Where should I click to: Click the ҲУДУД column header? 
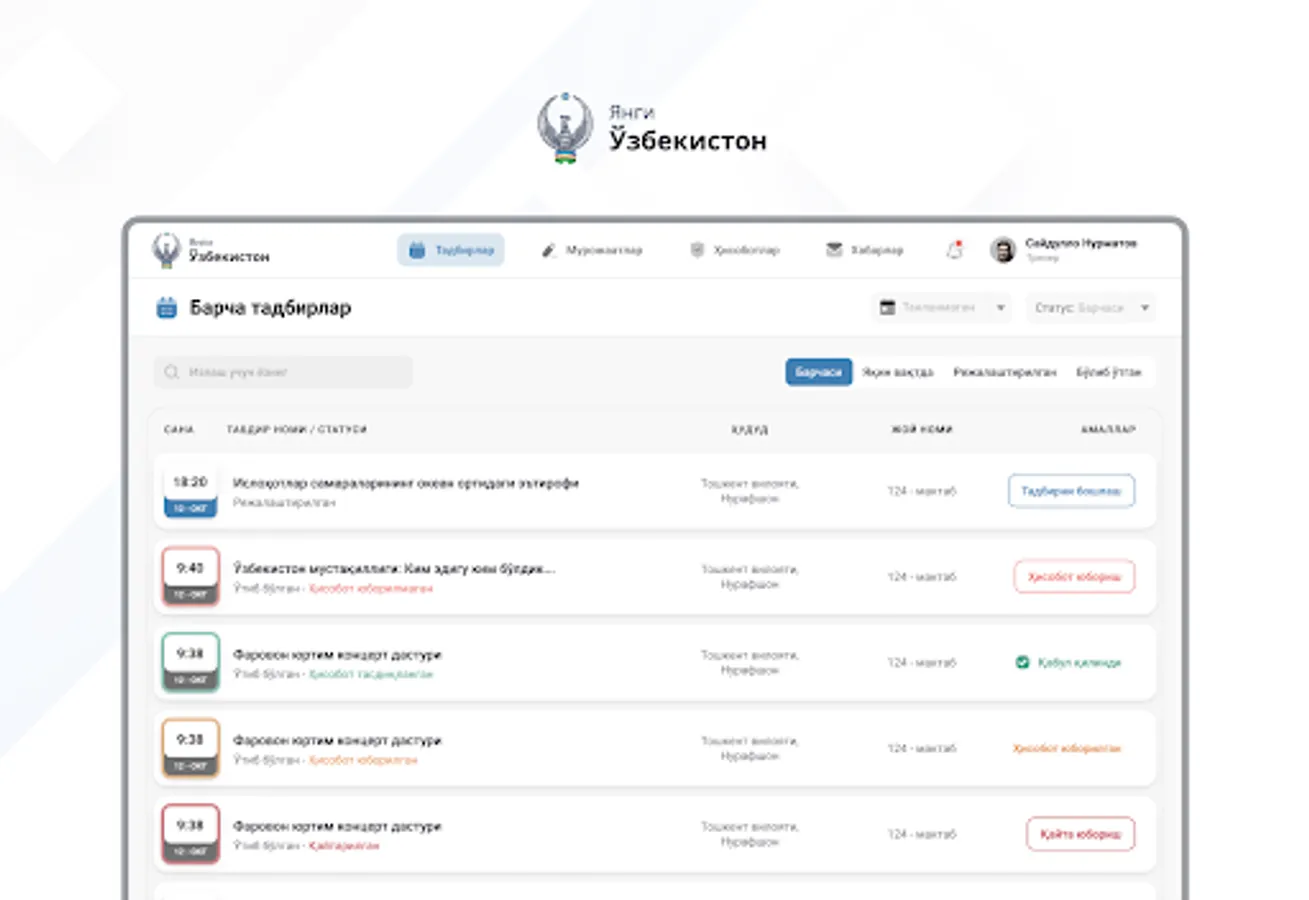750,430
